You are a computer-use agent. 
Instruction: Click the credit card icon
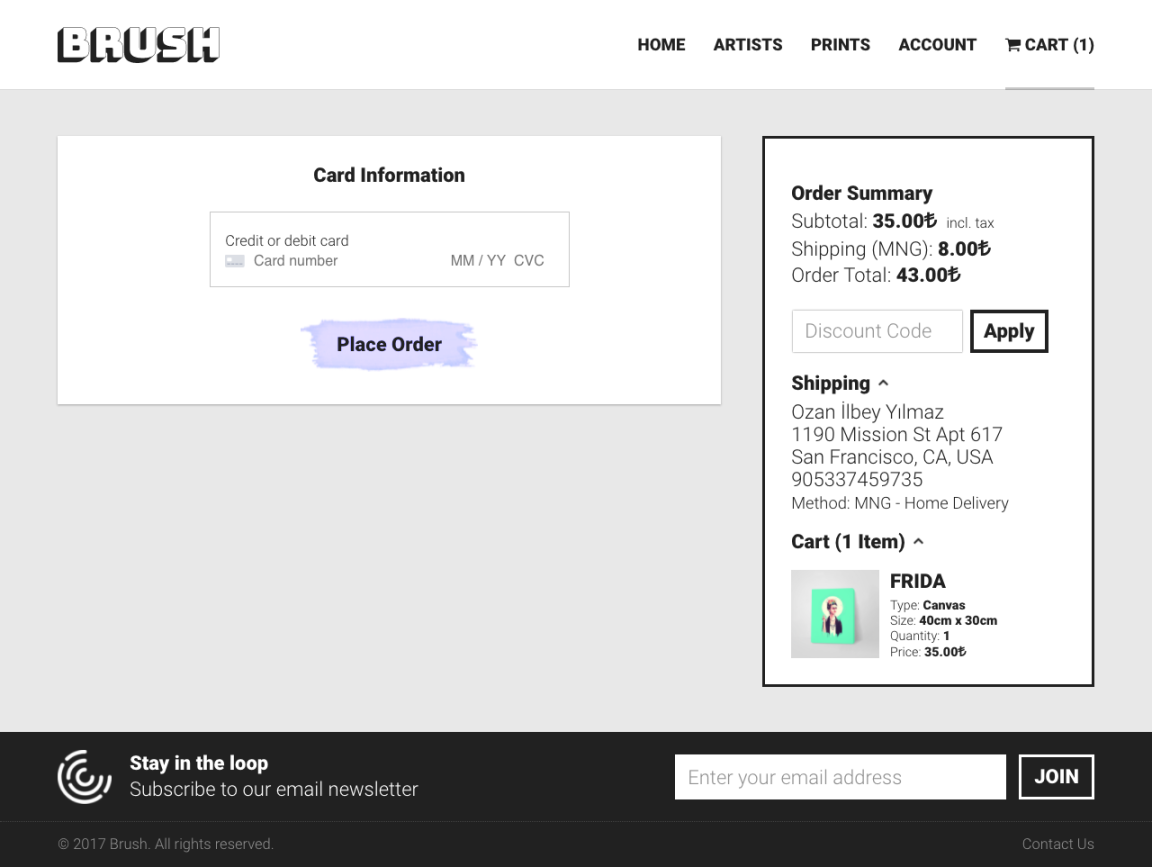235,261
